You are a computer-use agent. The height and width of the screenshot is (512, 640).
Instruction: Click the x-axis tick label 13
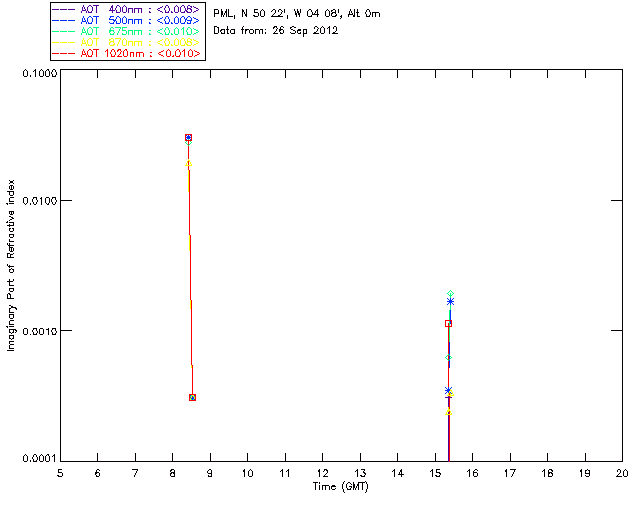pos(360,473)
